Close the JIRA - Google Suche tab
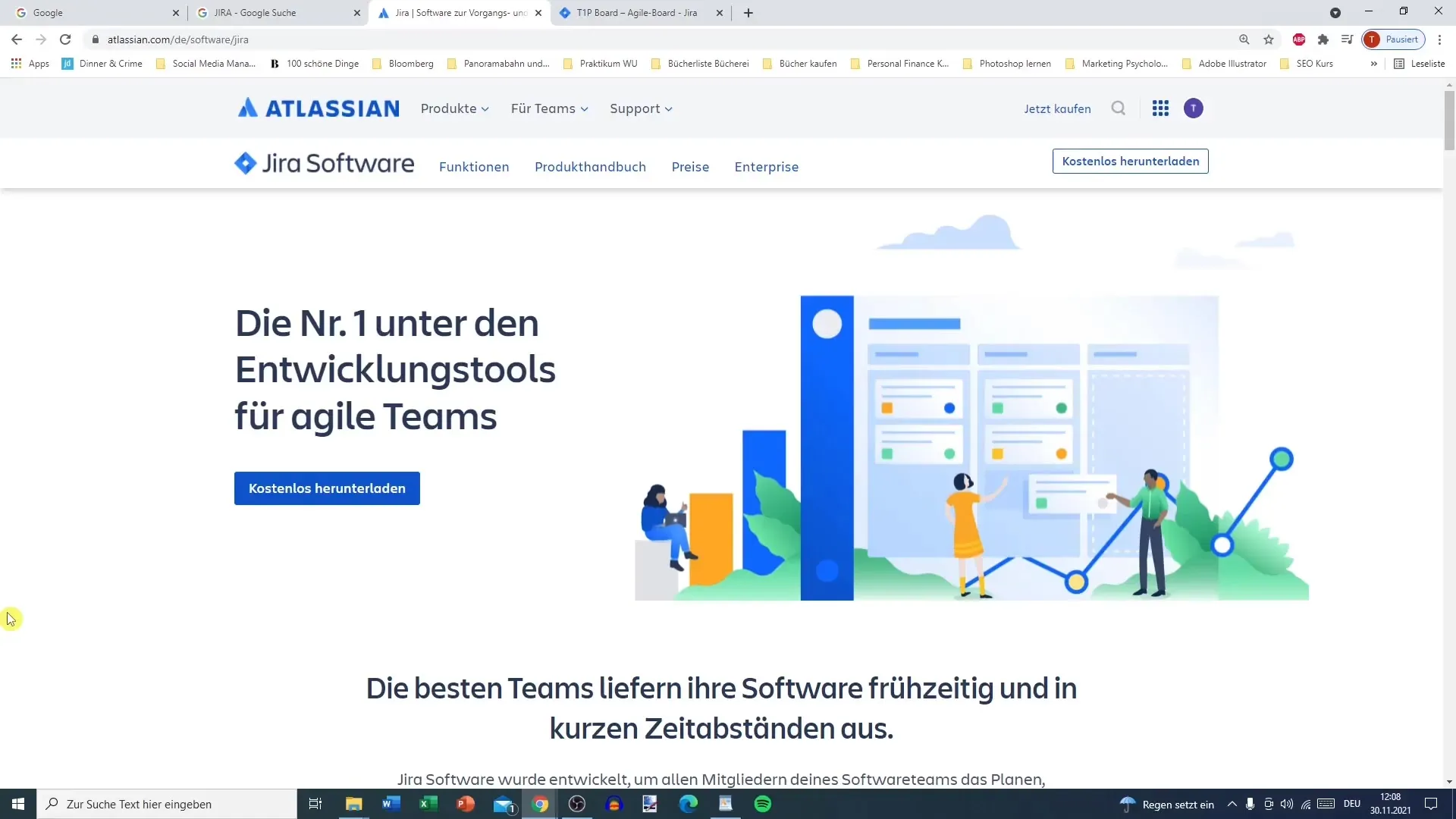1456x819 pixels. point(357,13)
